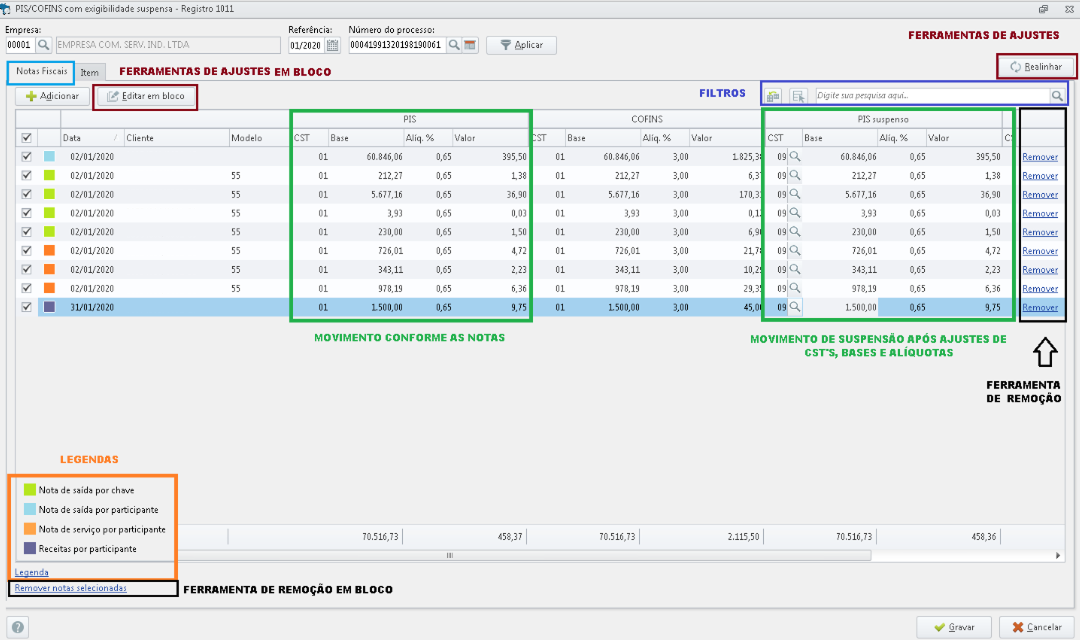Uncheck the first row's checkbox
Image resolution: width=1080 pixels, height=640 pixels.
(27, 157)
